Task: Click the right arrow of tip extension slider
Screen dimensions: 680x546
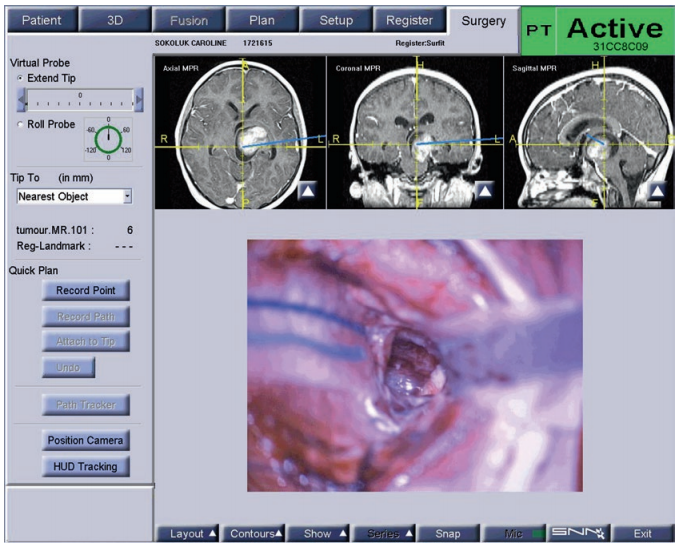Action: 139,99
